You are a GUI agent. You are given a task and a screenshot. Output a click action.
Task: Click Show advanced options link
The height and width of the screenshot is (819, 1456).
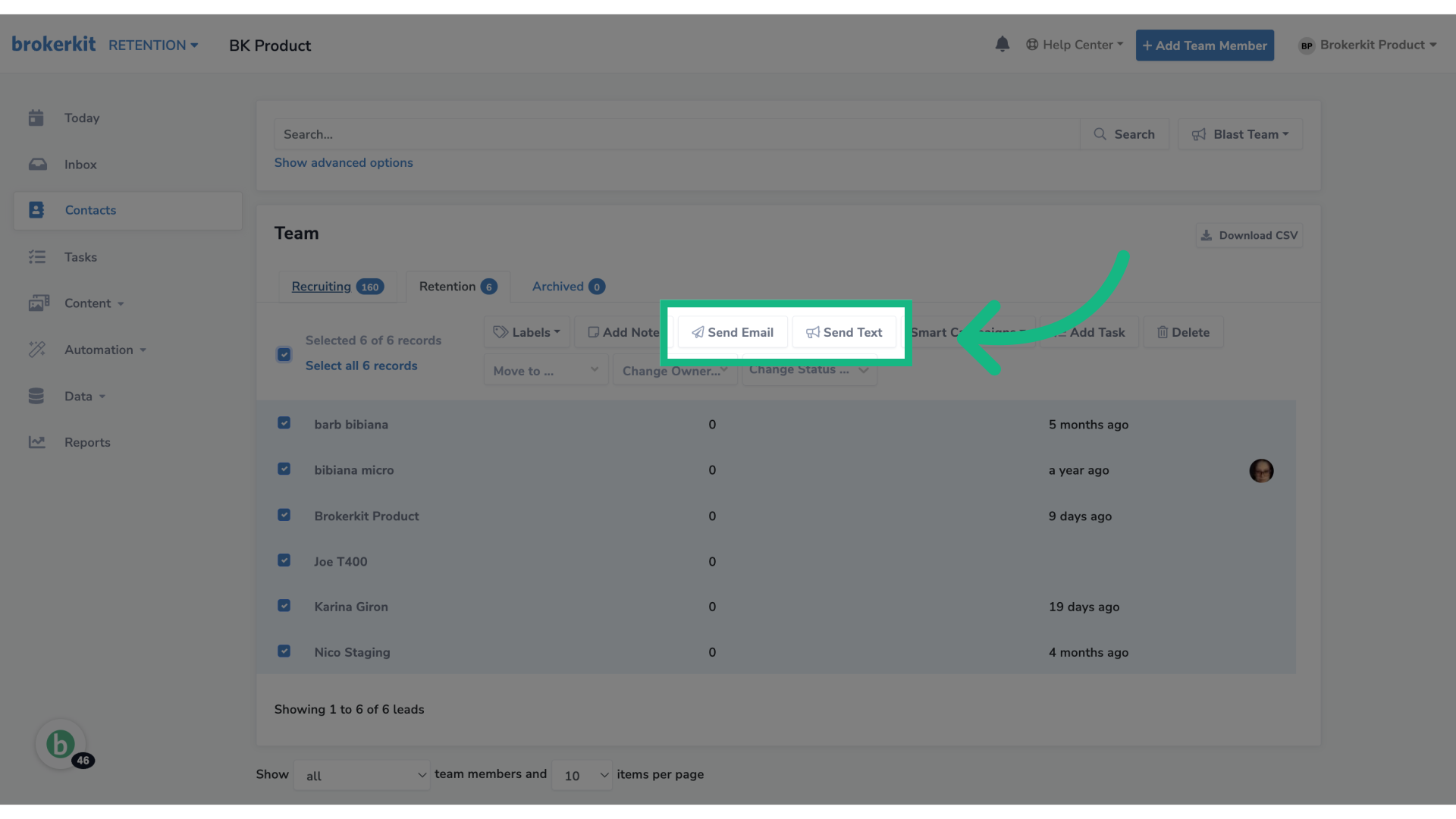(x=344, y=162)
